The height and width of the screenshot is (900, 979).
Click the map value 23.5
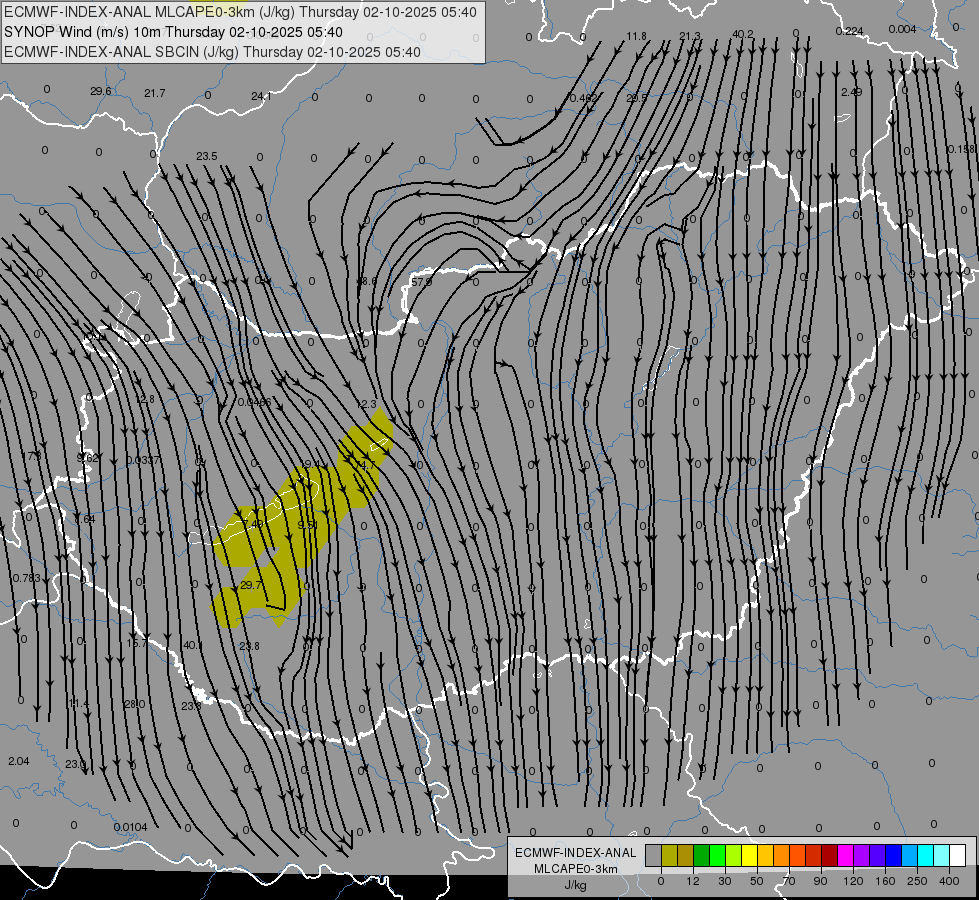point(207,156)
